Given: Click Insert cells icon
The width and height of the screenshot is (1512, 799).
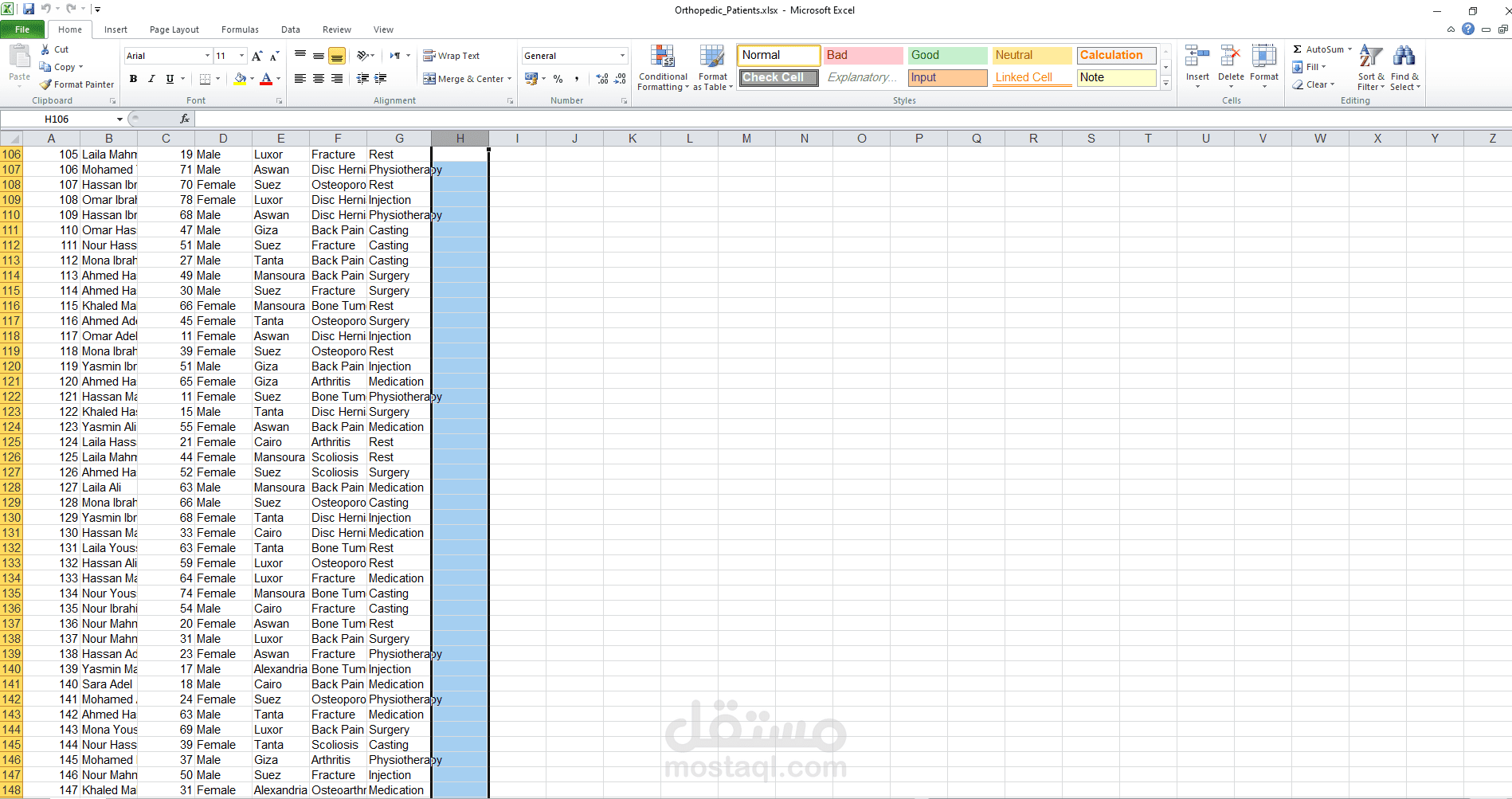Looking at the screenshot, I should [1197, 57].
